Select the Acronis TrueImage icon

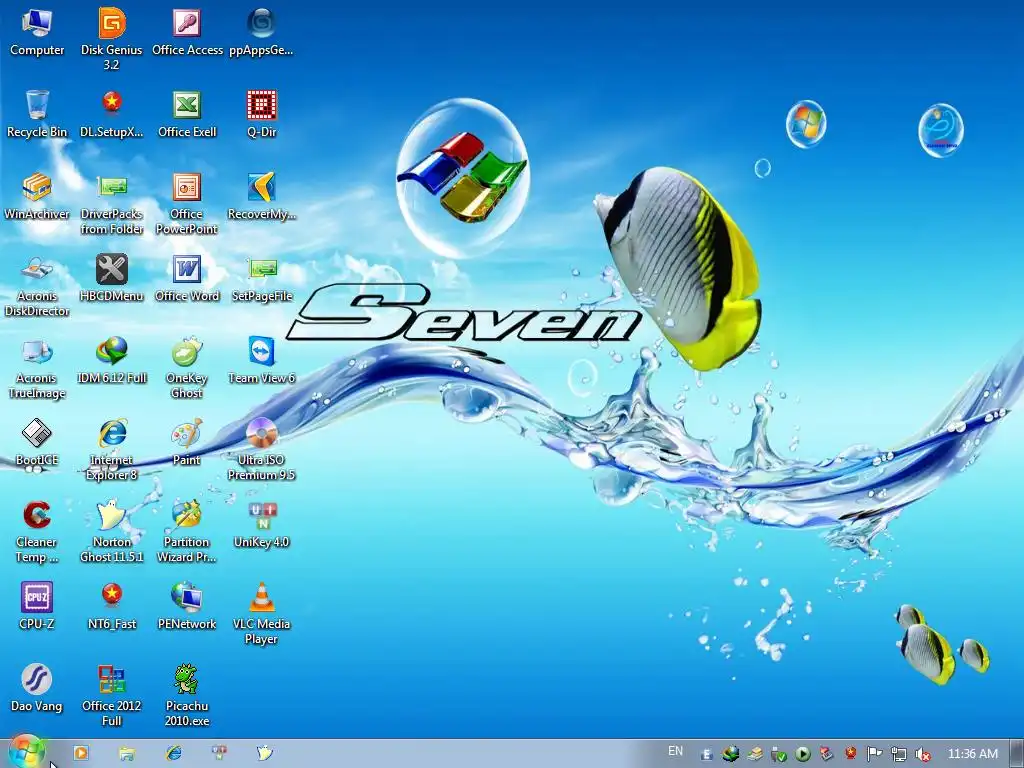click(37, 368)
